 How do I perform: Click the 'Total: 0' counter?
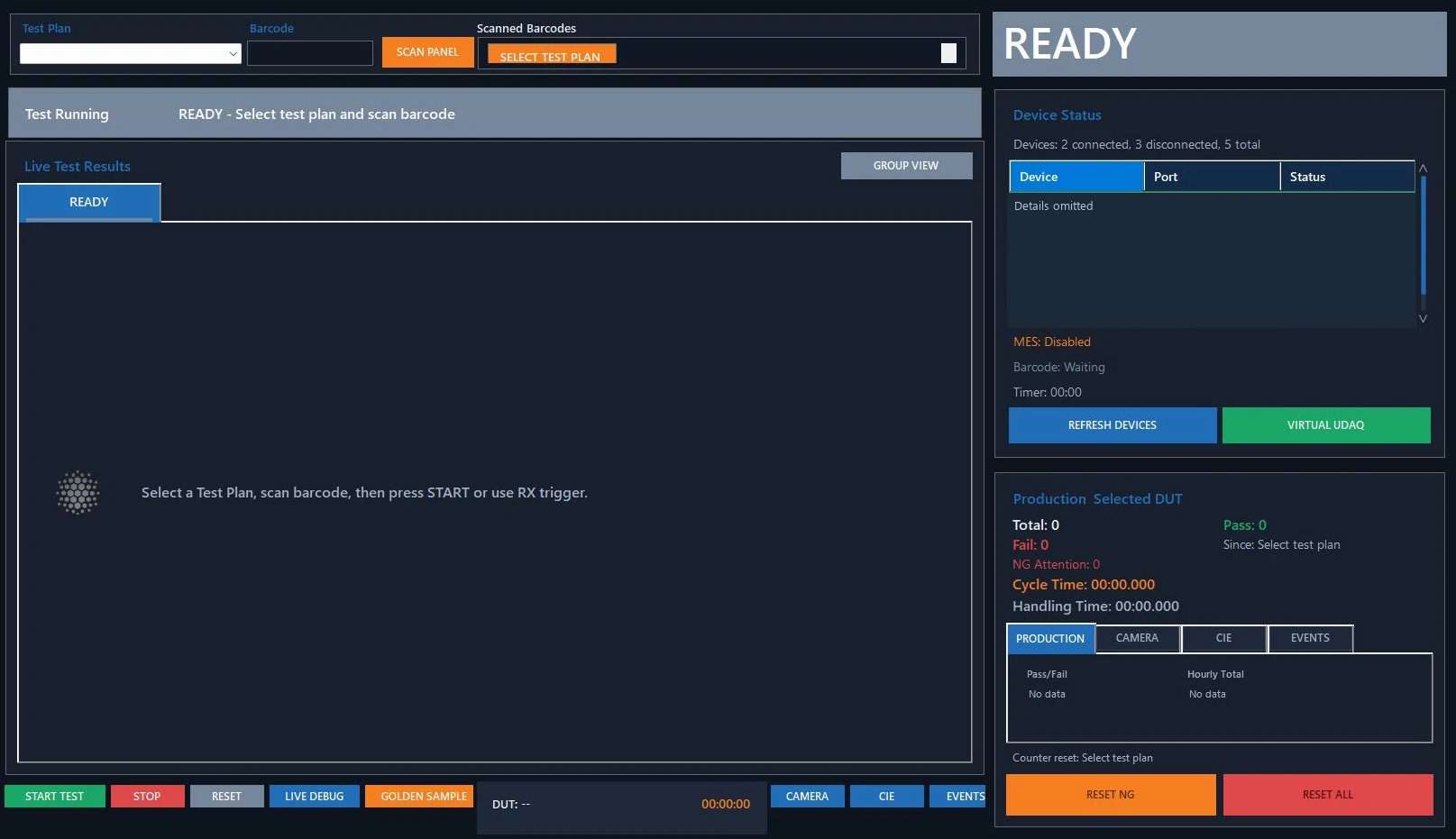click(1036, 525)
